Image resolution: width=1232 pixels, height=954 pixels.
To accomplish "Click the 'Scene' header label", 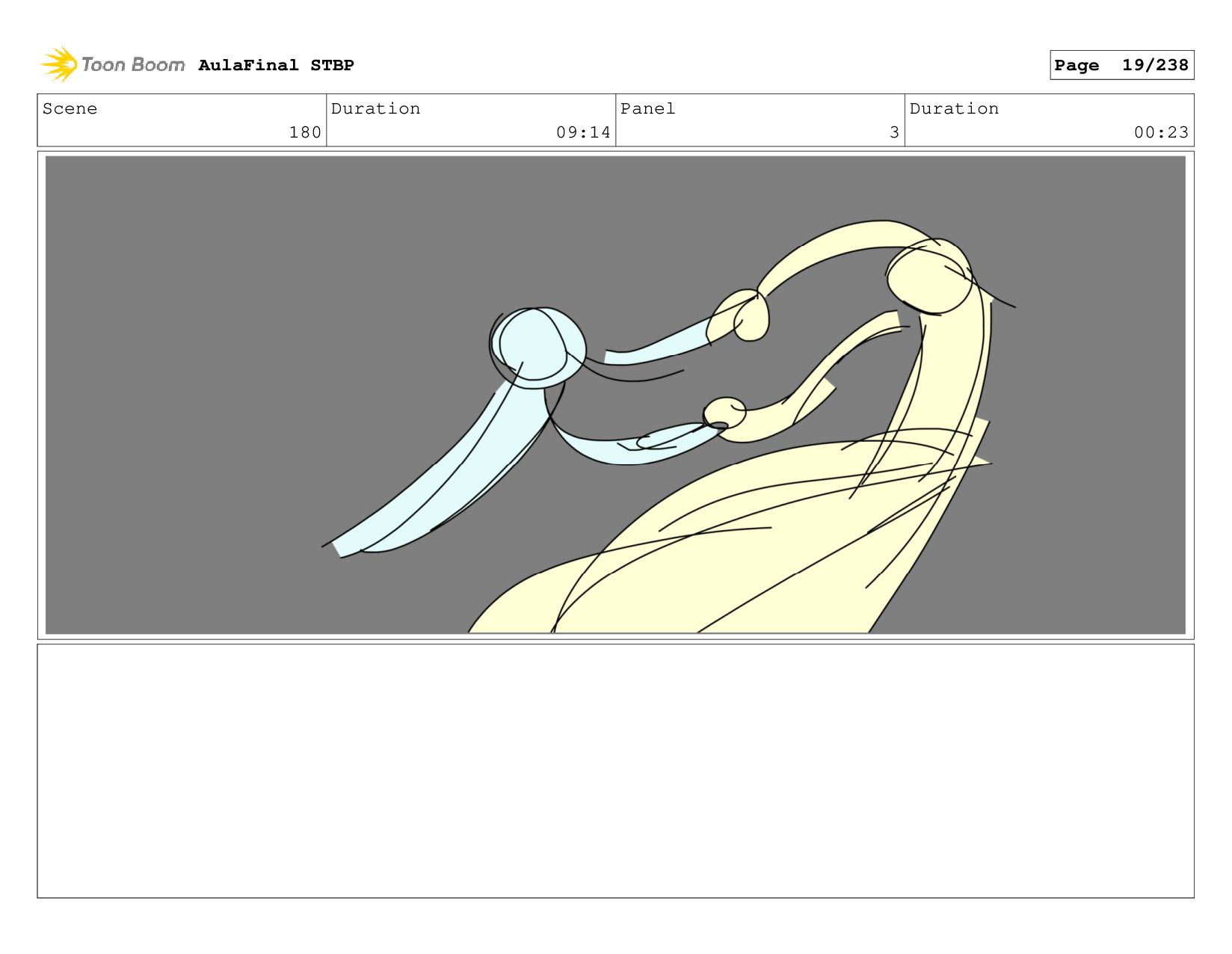I will point(70,108).
